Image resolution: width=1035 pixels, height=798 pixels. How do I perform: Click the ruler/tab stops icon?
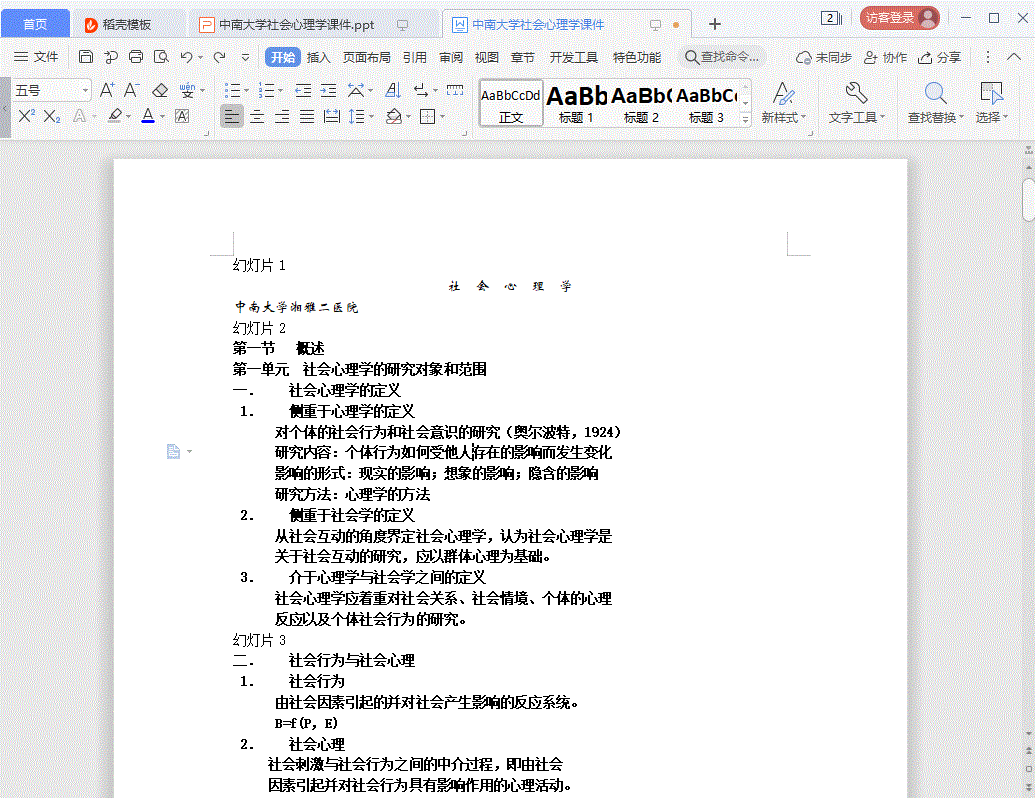[x=455, y=90]
